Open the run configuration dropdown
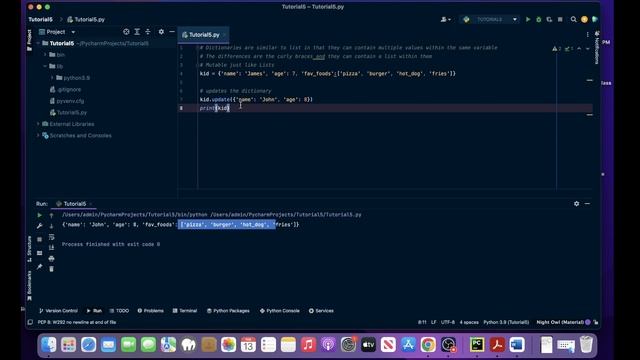Viewport: 640px width, 360px height. (490, 19)
